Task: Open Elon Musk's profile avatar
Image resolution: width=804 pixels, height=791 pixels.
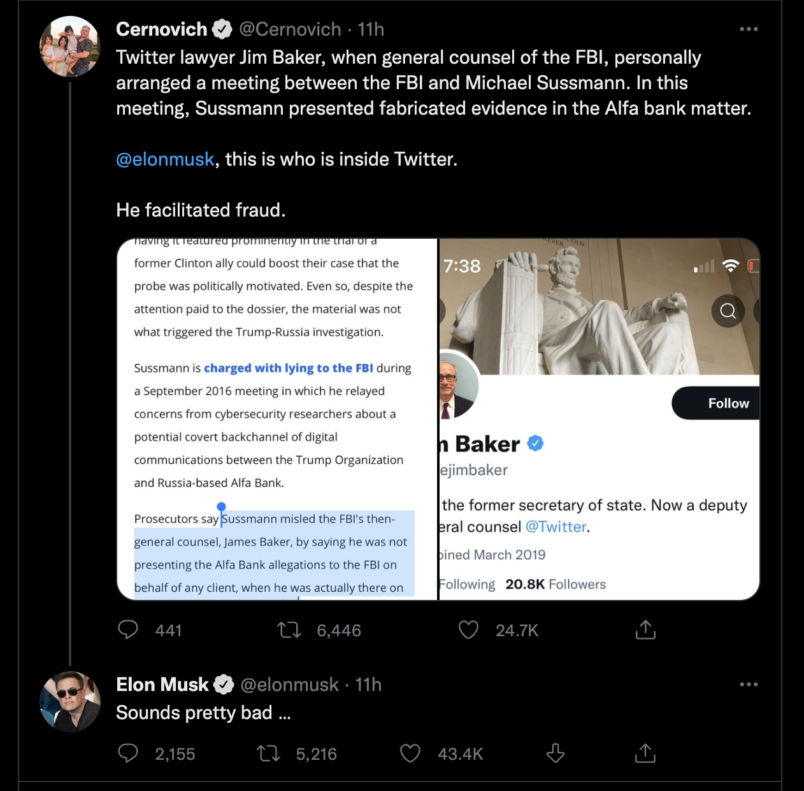Action: (69, 701)
